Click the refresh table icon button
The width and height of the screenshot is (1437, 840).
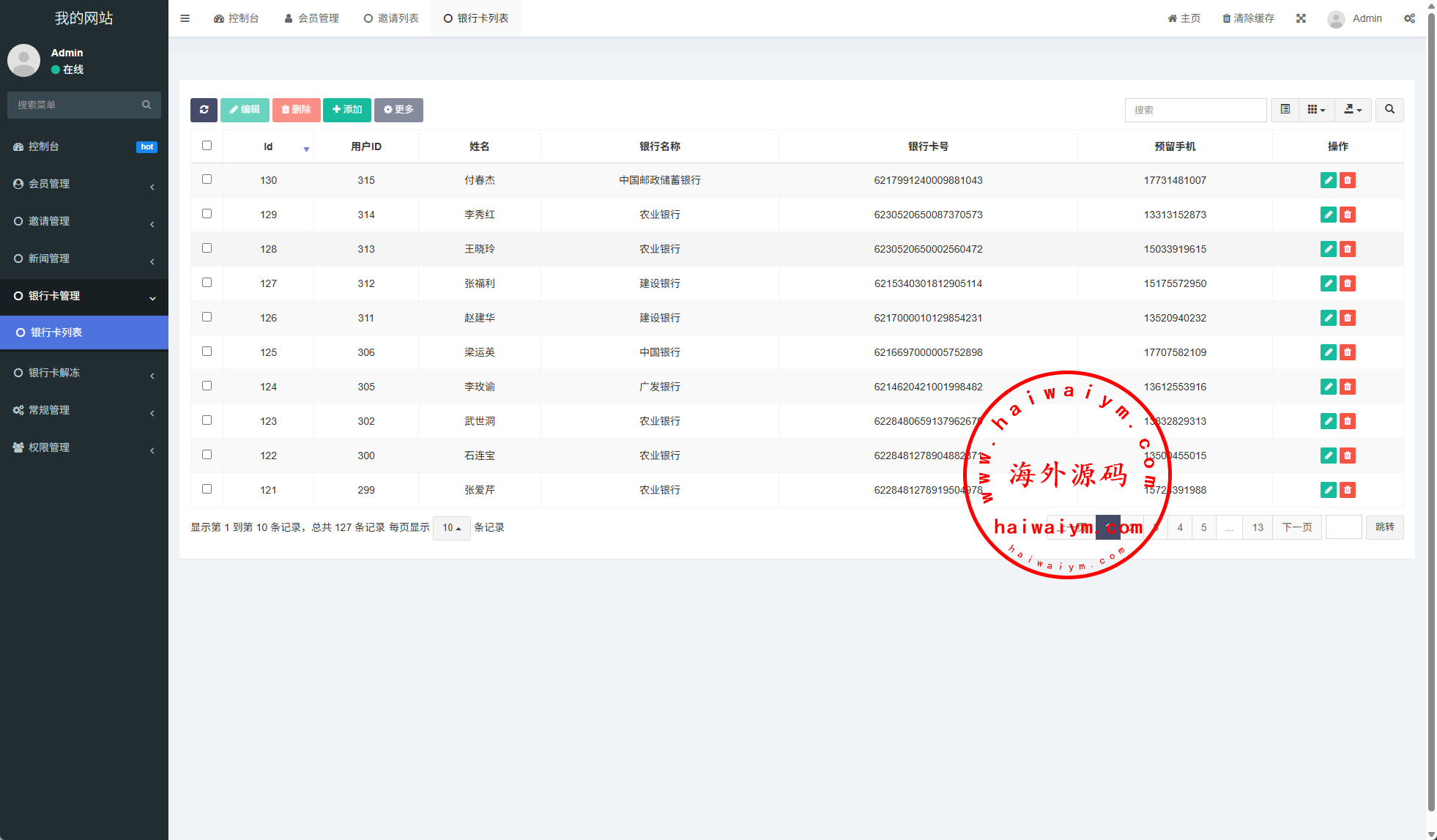click(x=204, y=110)
